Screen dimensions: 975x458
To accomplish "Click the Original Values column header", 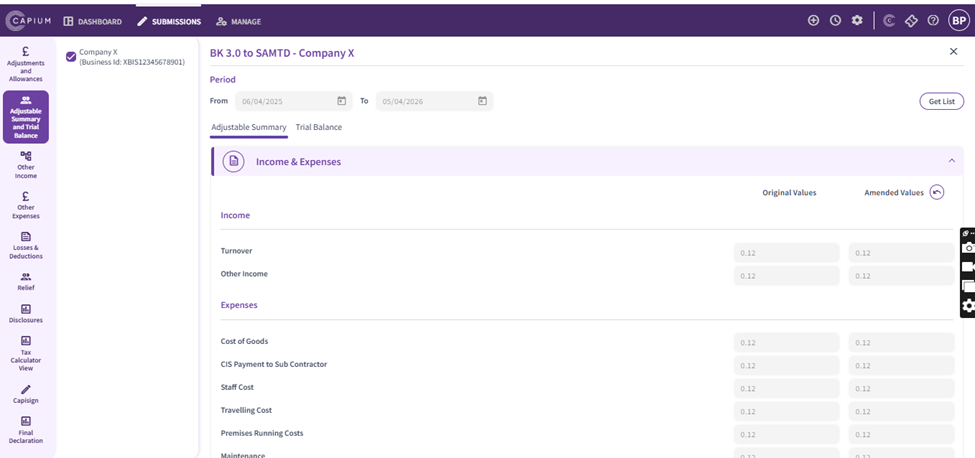I will [x=789, y=193].
